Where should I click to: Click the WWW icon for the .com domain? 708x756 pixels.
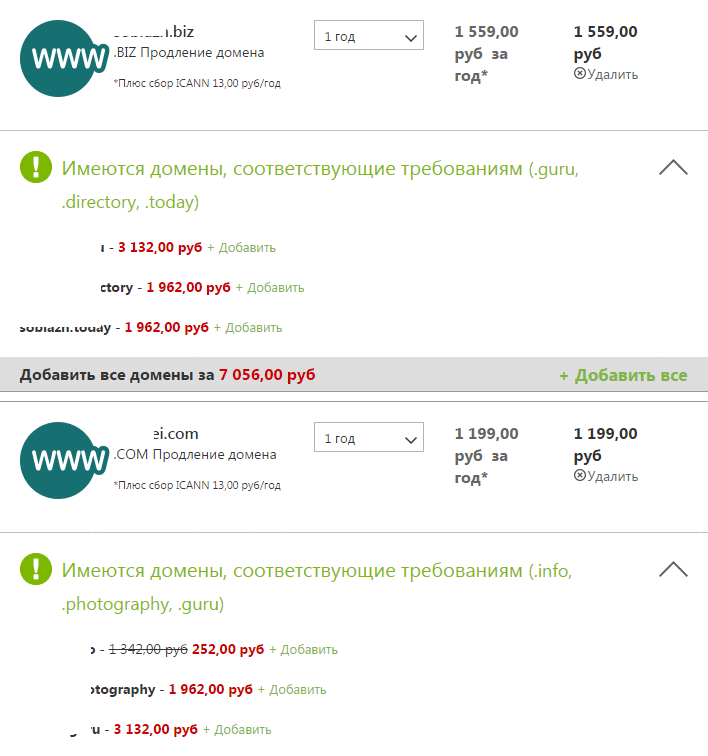tap(64, 458)
